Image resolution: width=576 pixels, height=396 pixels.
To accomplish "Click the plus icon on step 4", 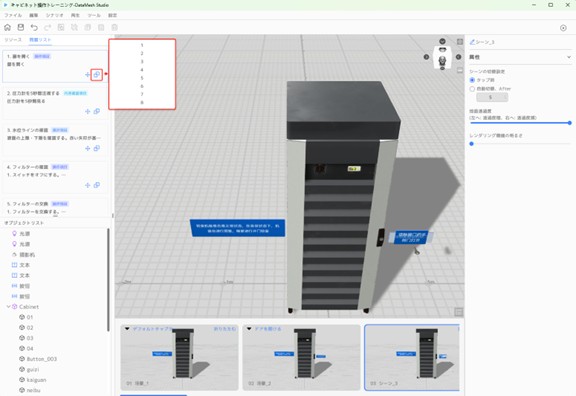I will tap(87, 185).
